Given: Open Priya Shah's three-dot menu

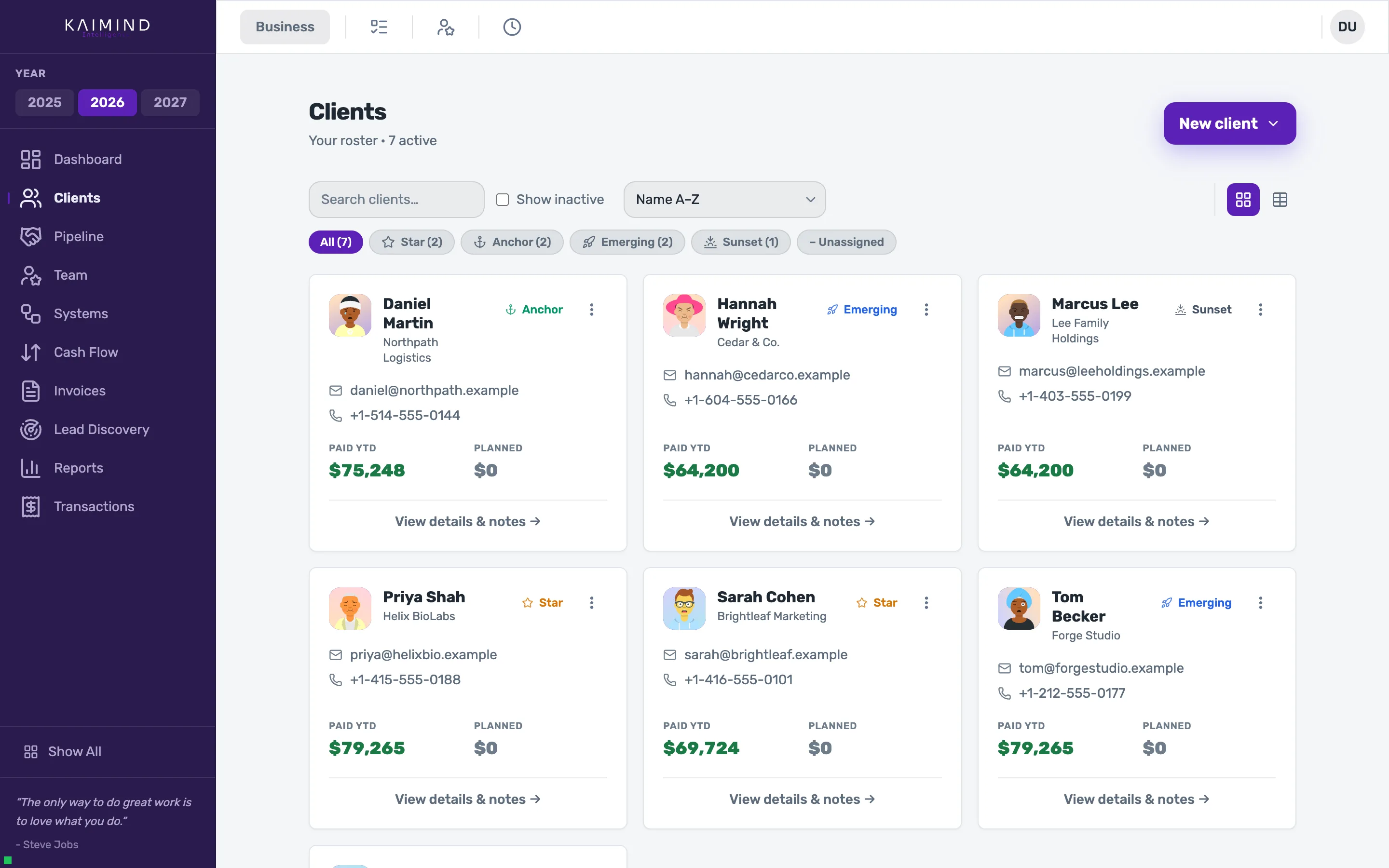Looking at the screenshot, I should coord(592,603).
